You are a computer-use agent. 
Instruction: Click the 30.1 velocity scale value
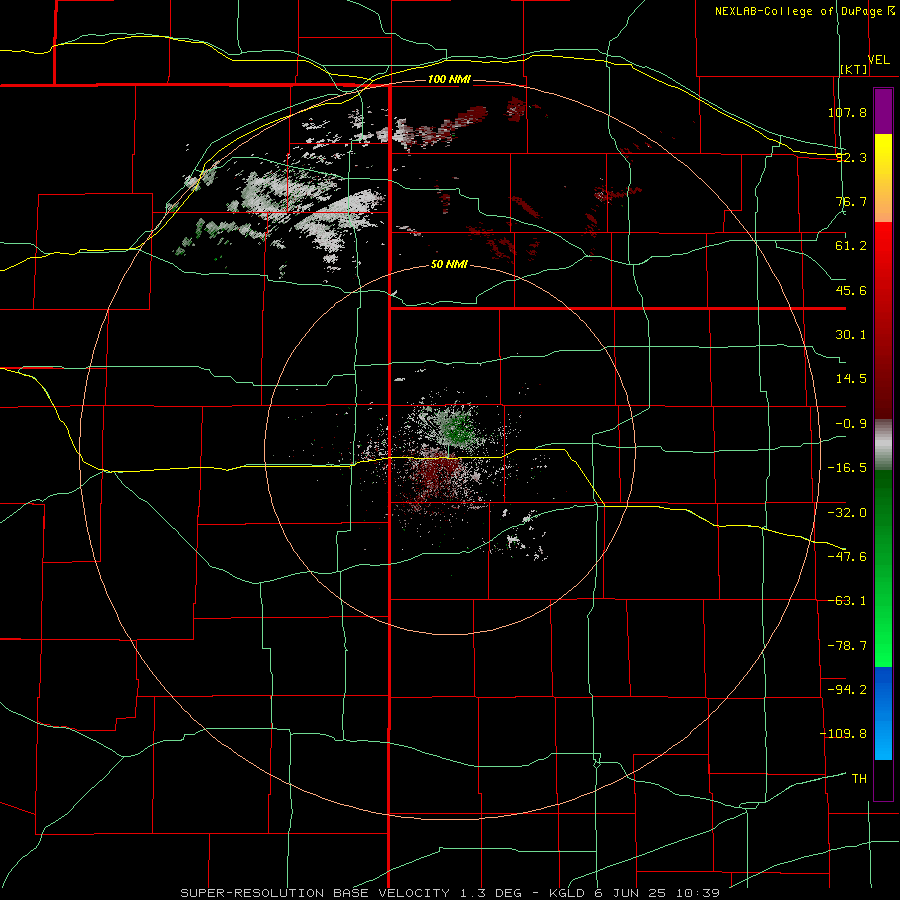pos(851,335)
